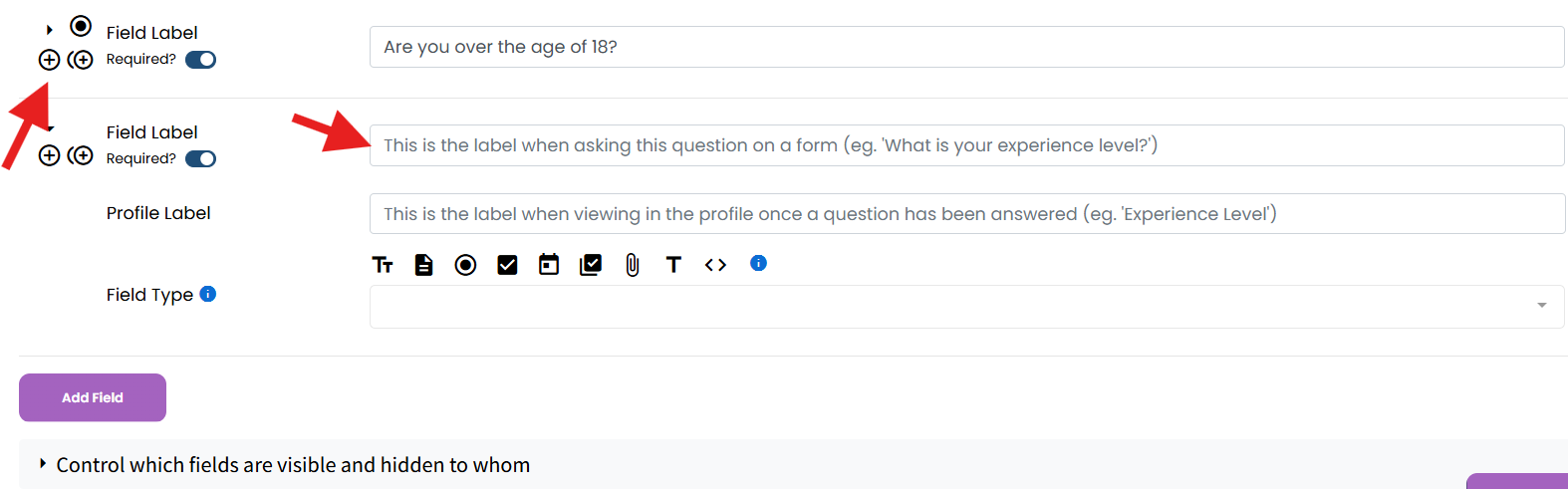Click the empty Field Label input box
The height and width of the screenshot is (489, 1568).
[x=966, y=145]
